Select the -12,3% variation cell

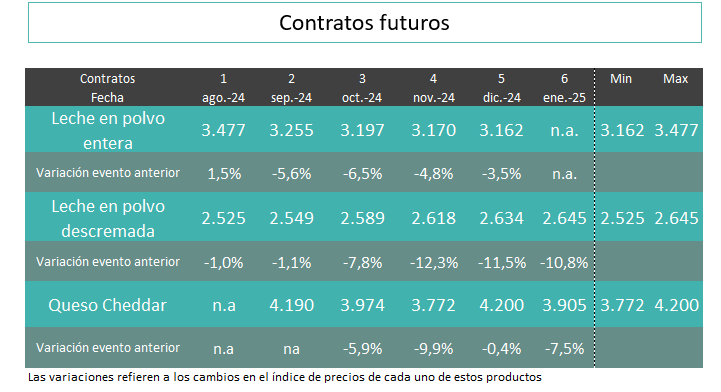pos(434,262)
